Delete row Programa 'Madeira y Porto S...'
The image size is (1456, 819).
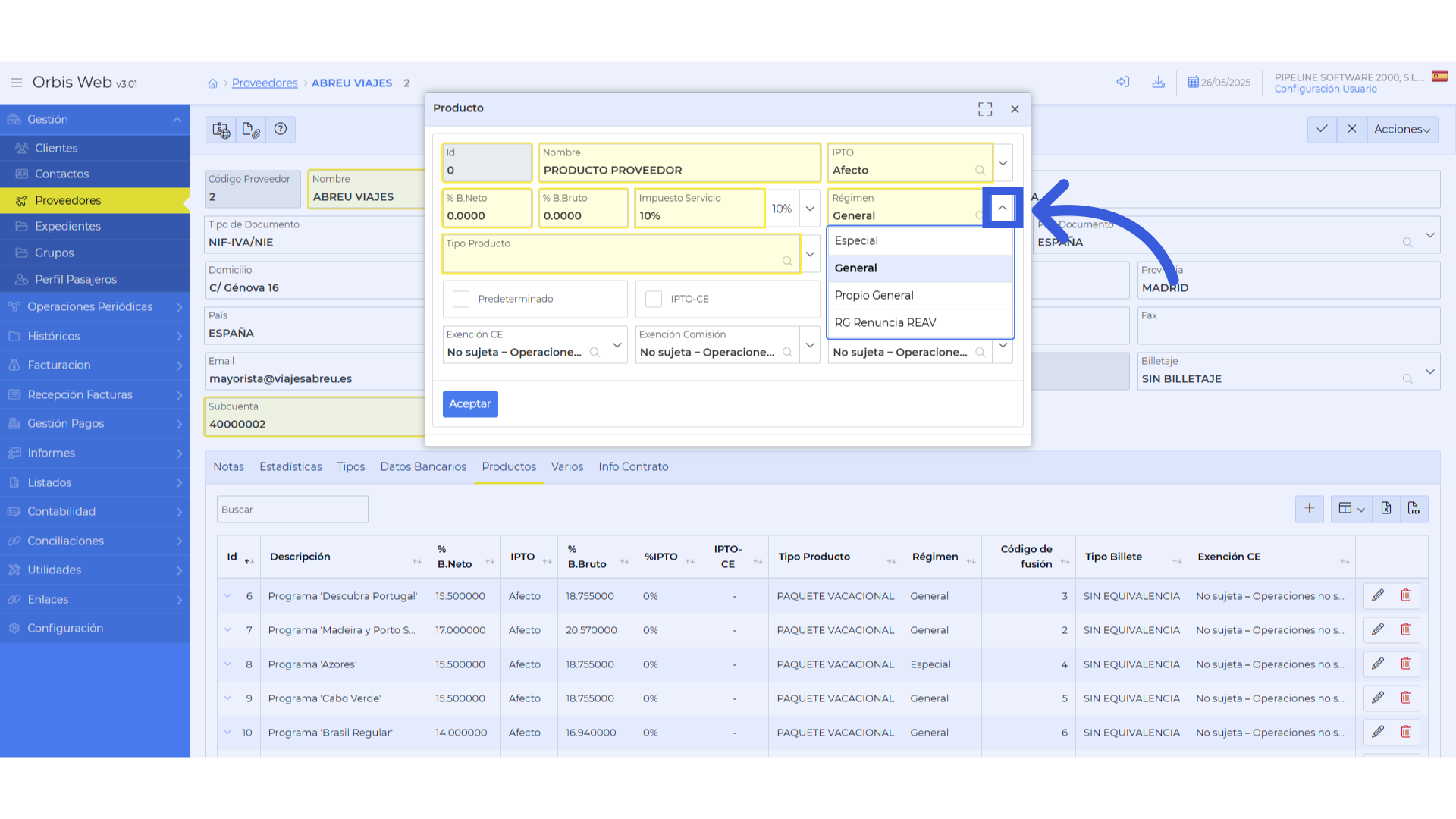[x=1406, y=629]
